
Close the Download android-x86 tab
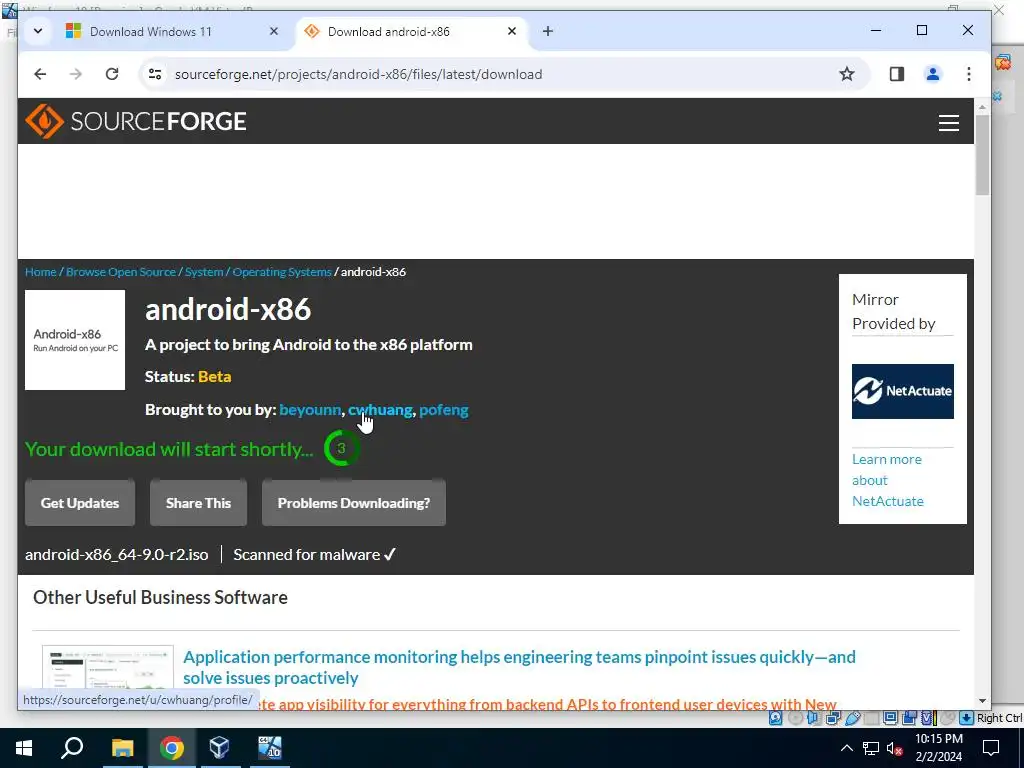(x=512, y=31)
